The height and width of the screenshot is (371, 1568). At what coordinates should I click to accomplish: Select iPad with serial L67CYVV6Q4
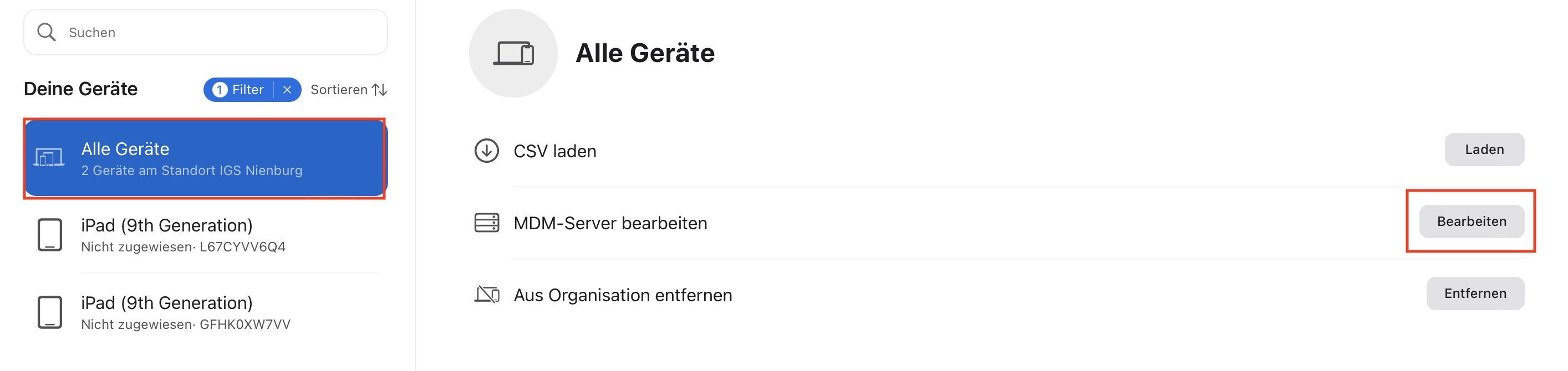[x=205, y=235]
